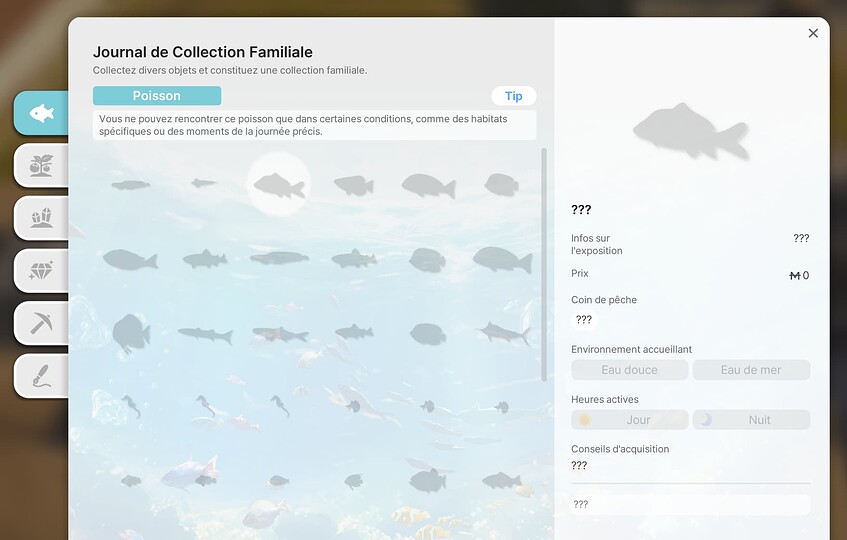Viewport: 847px width, 540px height.
Task: Click the ??? fishing spot tag
Action: (x=584, y=320)
